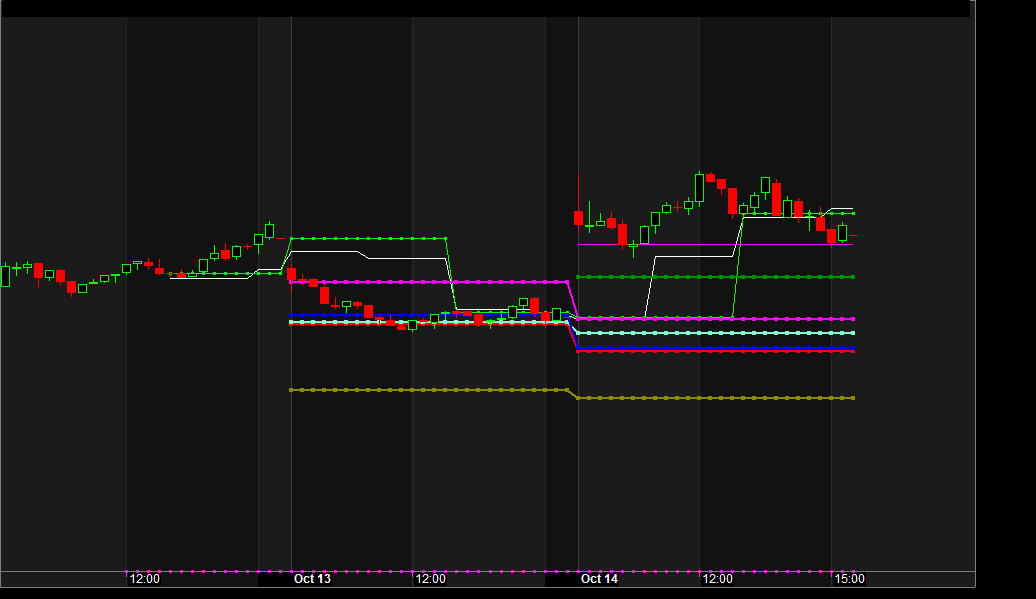
Task: Click the 12:00 label after Oct 14
Action: point(718,579)
